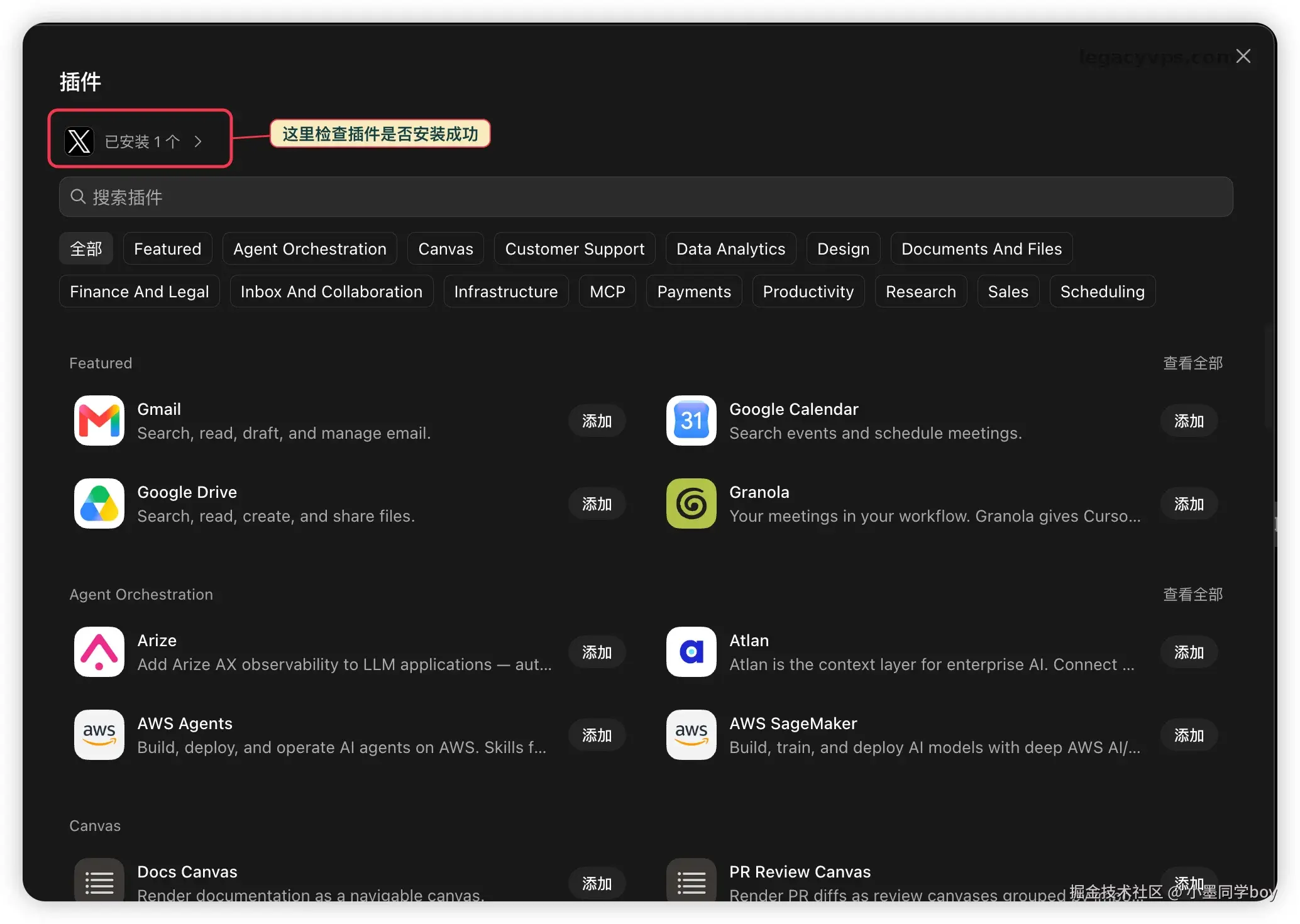Image resolution: width=1300 pixels, height=924 pixels.
Task: Add the AWS SageMaker plugin
Action: (x=1189, y=735)
